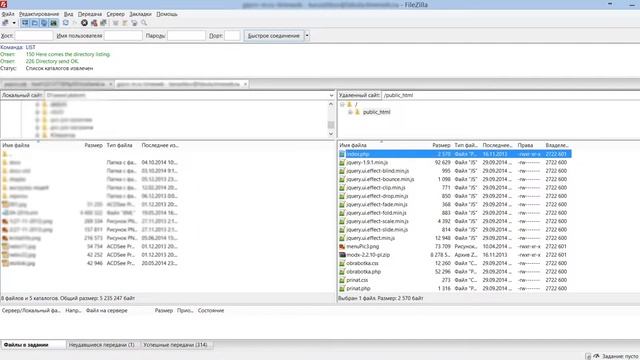The width and height of the screenshot is (640, 360).
Task: Open the quickconnect history dropdown arrow
Action: (307, 36)
